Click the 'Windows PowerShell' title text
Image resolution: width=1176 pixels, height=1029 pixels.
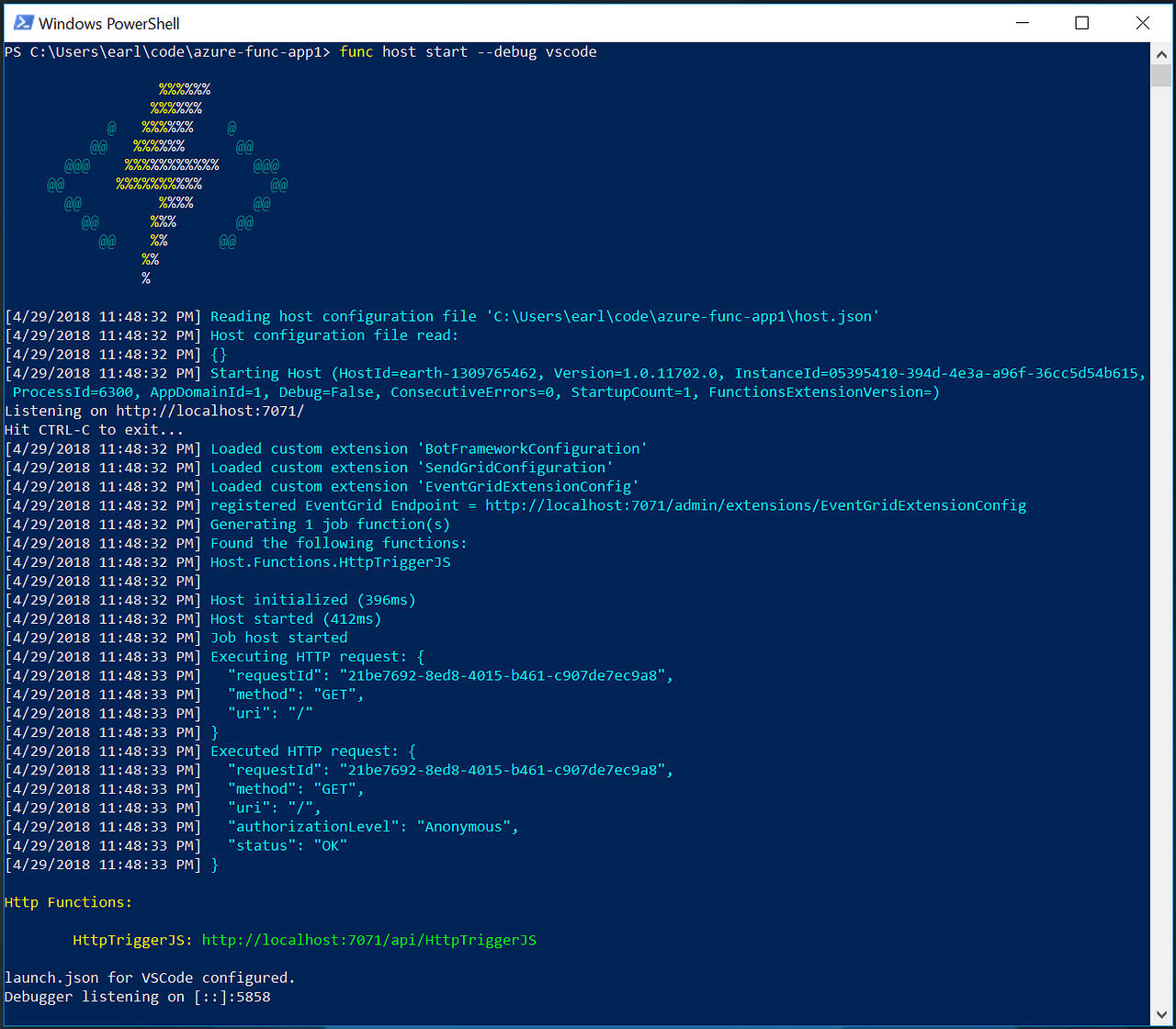tap(109, 24)
